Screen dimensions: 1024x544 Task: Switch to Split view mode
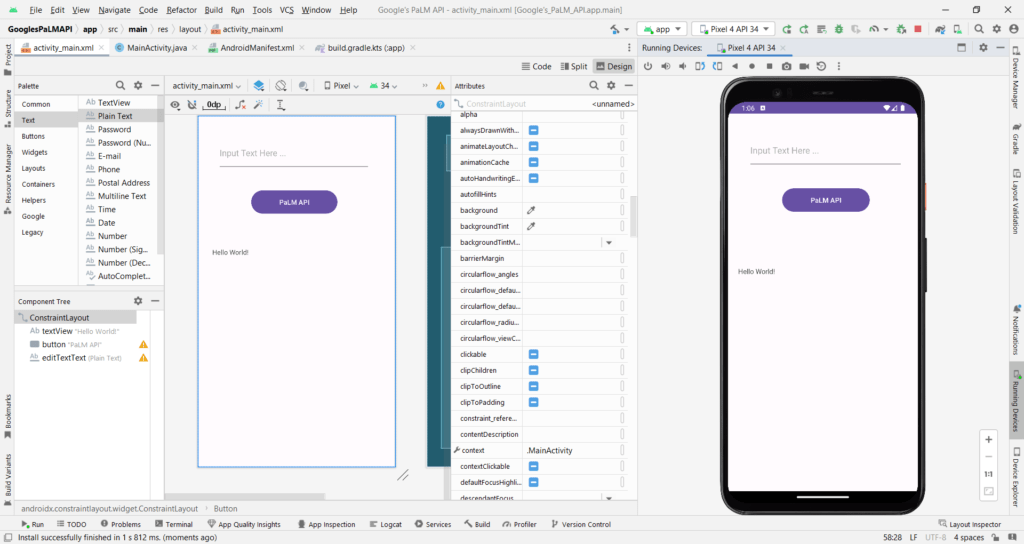point(574,67)
